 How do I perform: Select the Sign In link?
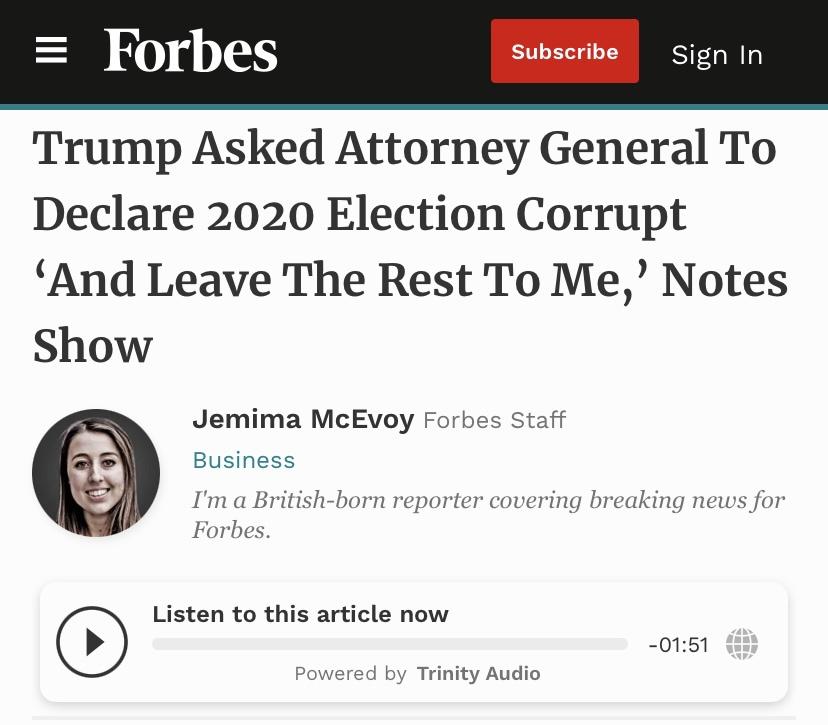click(716, 55)
